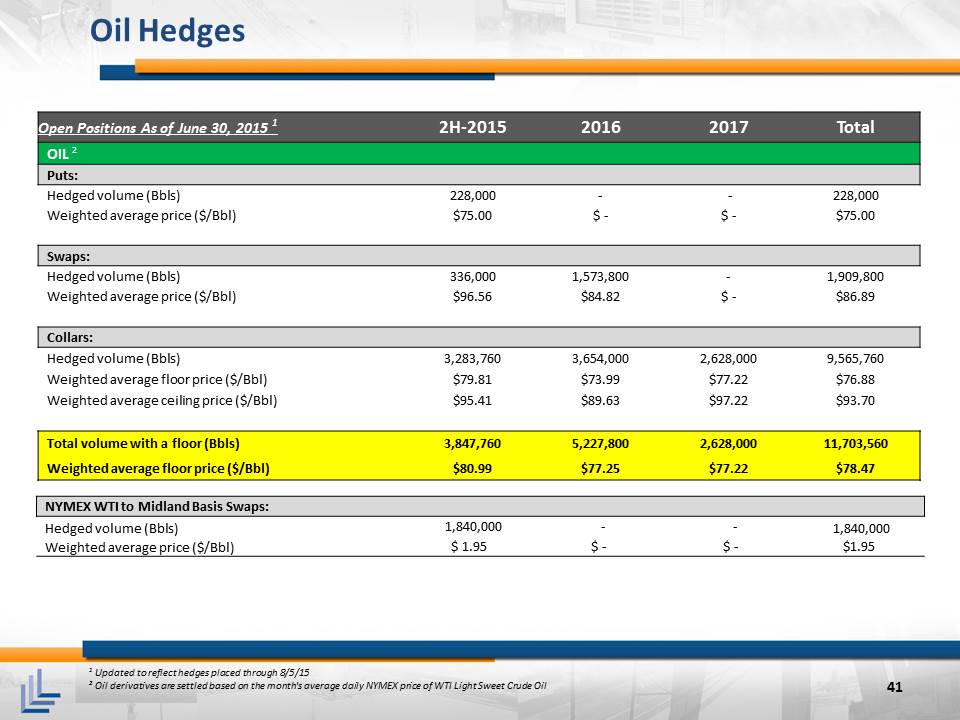Click the 2016 column header

pos(601,127)
